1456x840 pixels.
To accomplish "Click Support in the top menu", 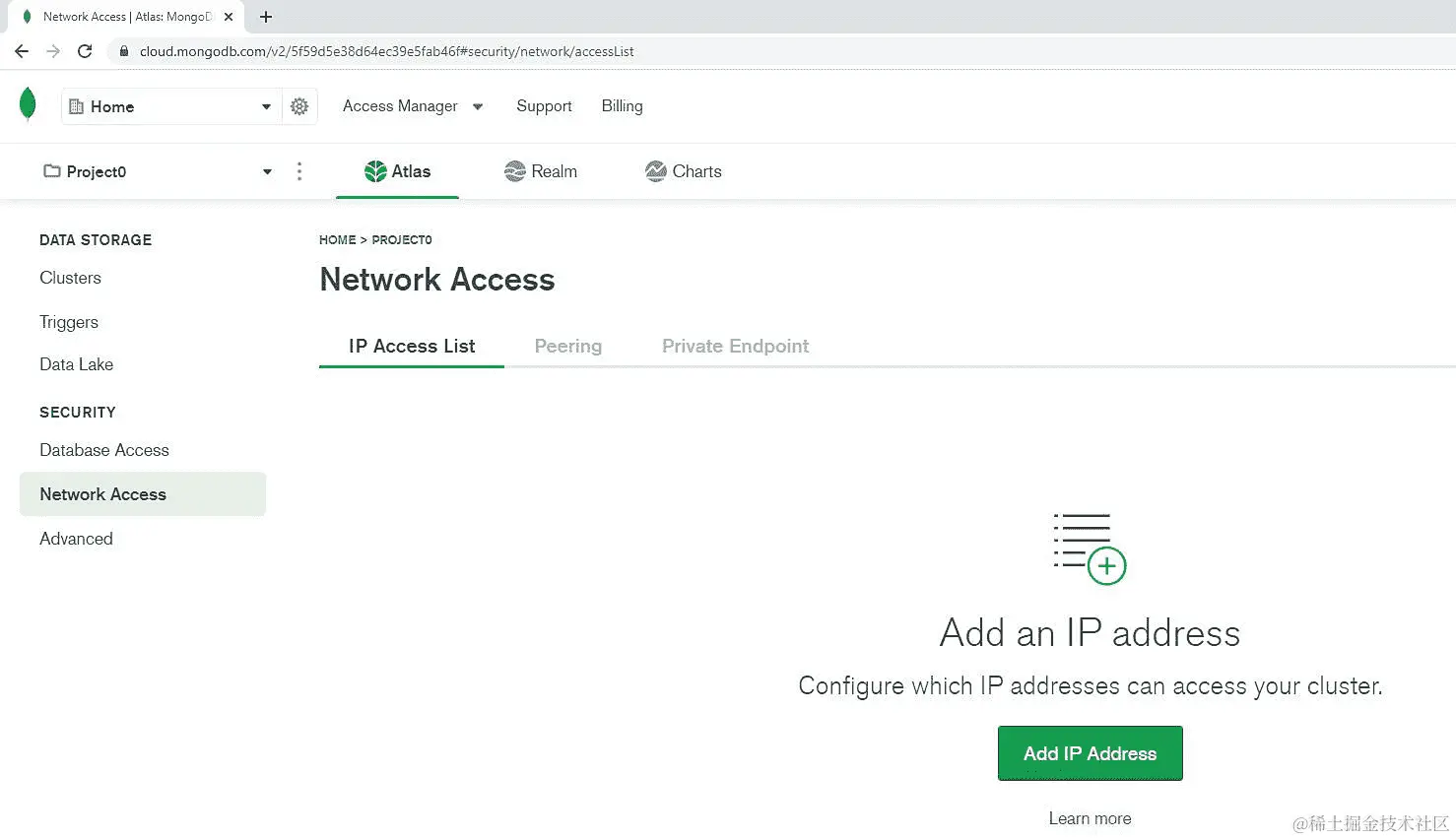I will point(544,106).
